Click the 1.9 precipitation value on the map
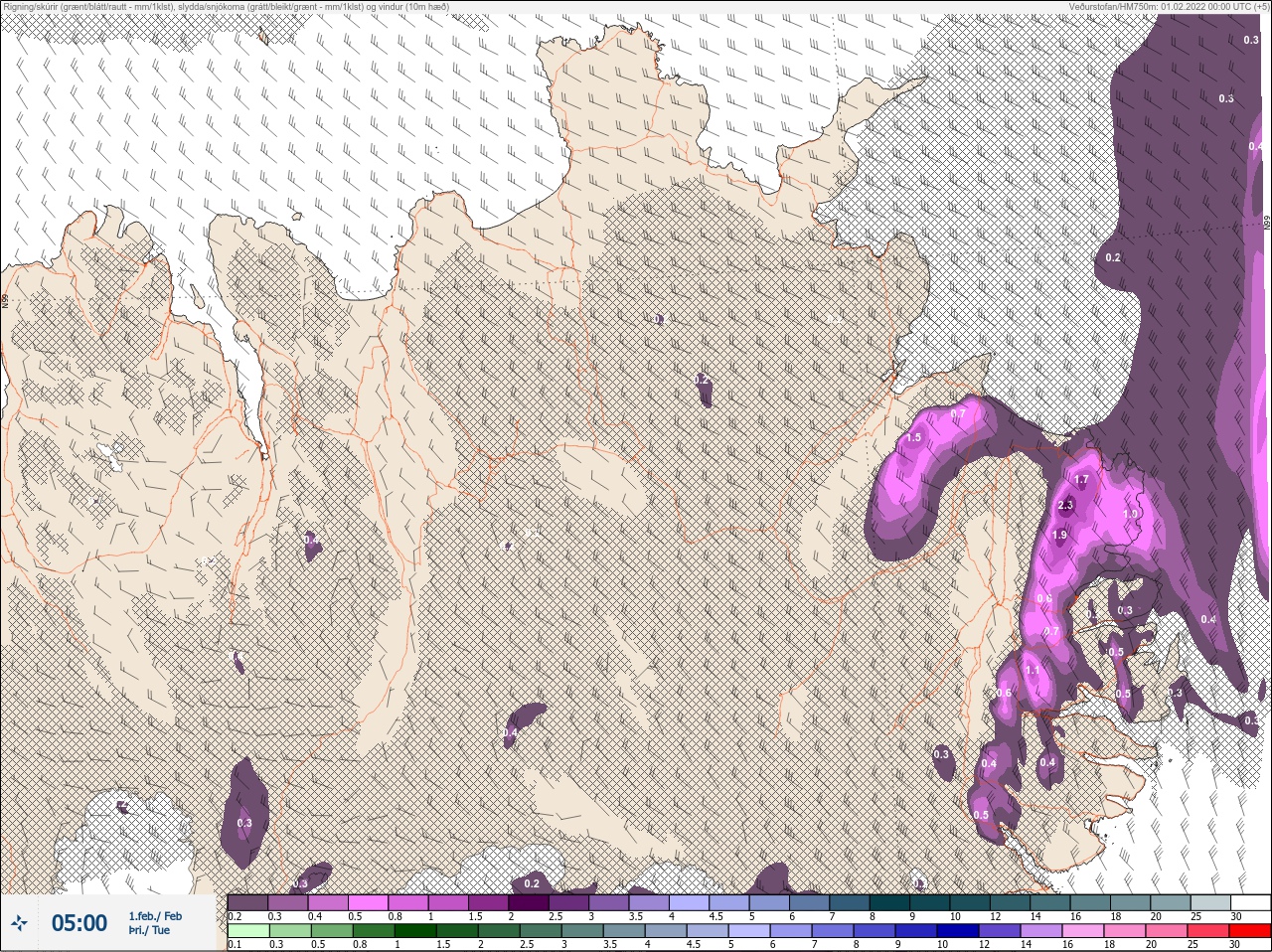Image resolution: width=1272 pixels, height=952 pixels. 1059,535
